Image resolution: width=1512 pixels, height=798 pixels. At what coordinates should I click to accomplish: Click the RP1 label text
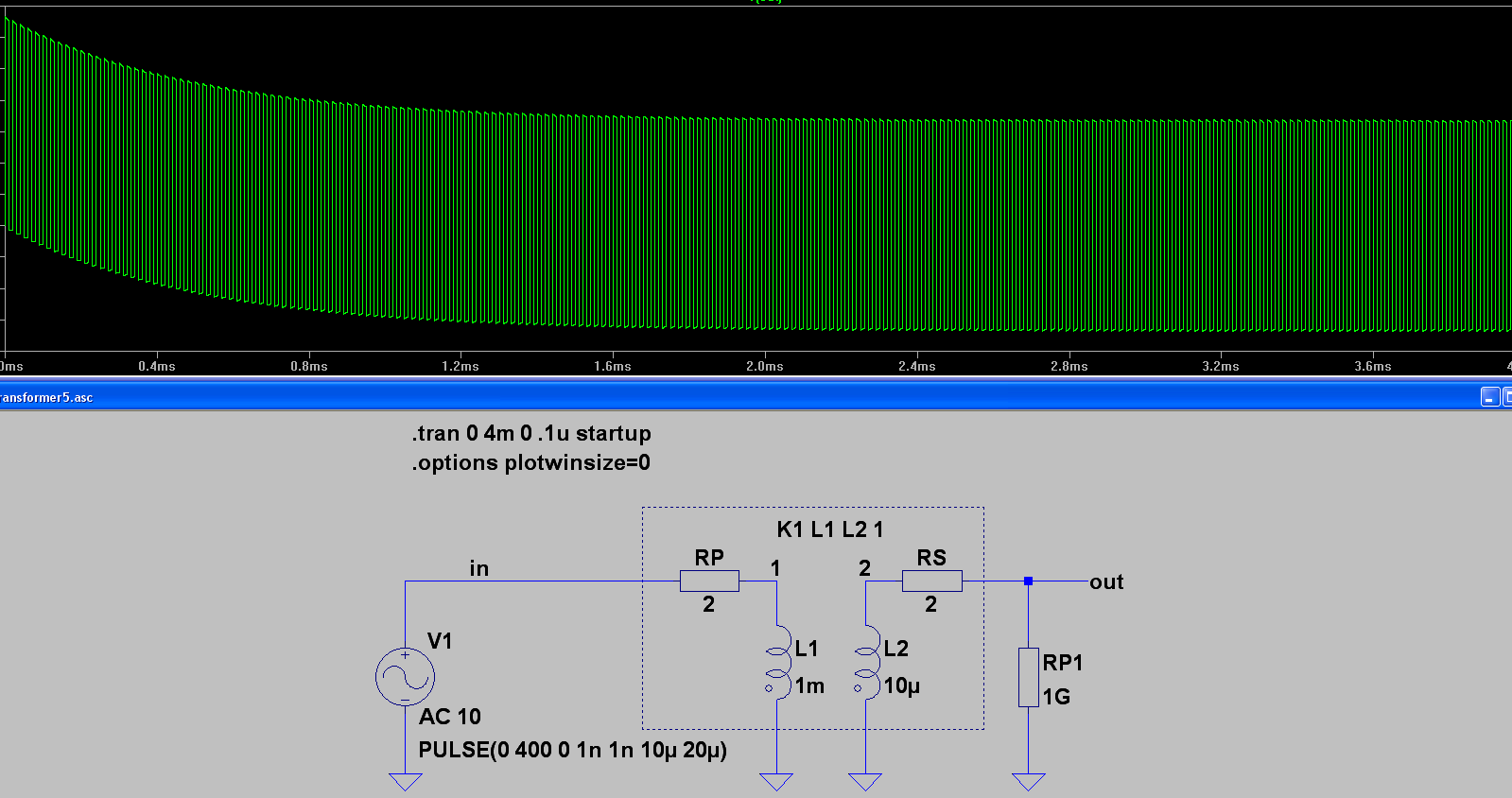[x=1063, y=663]
